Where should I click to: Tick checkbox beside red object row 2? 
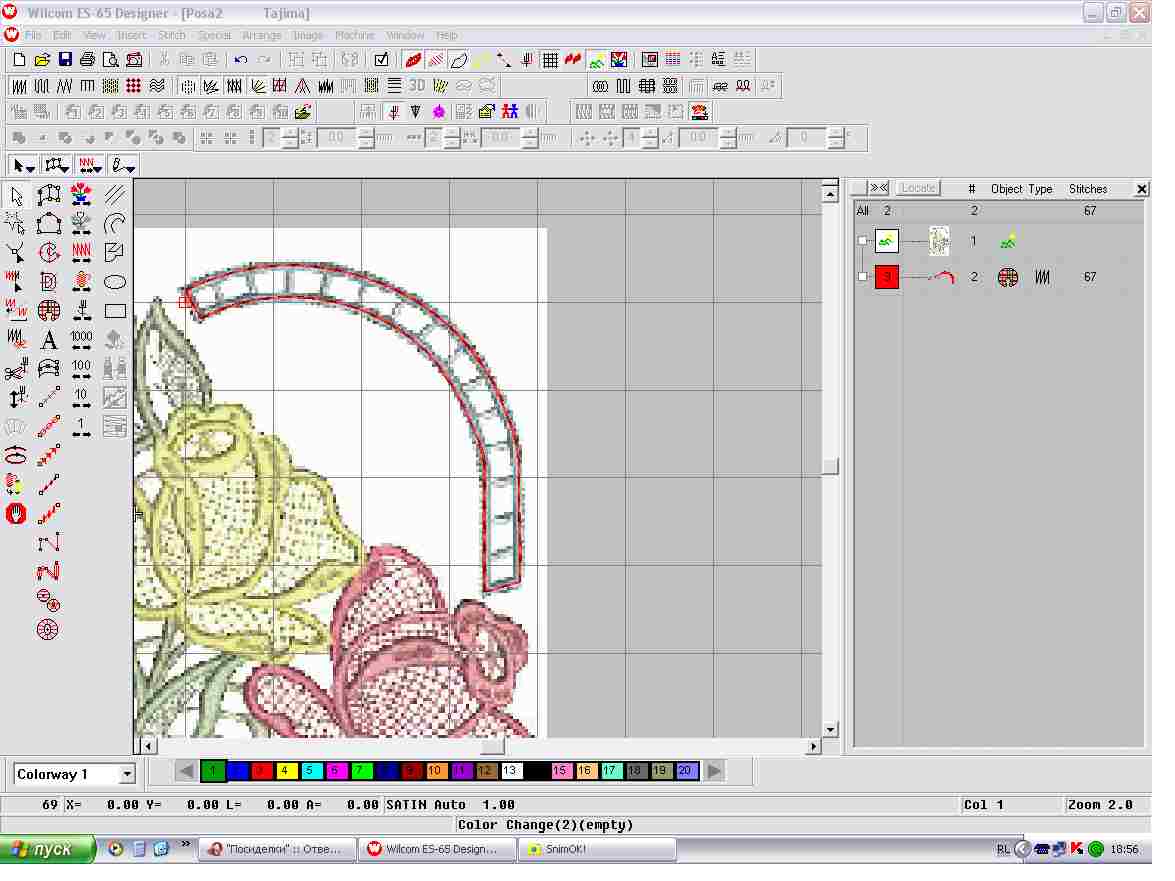(863, 277)
